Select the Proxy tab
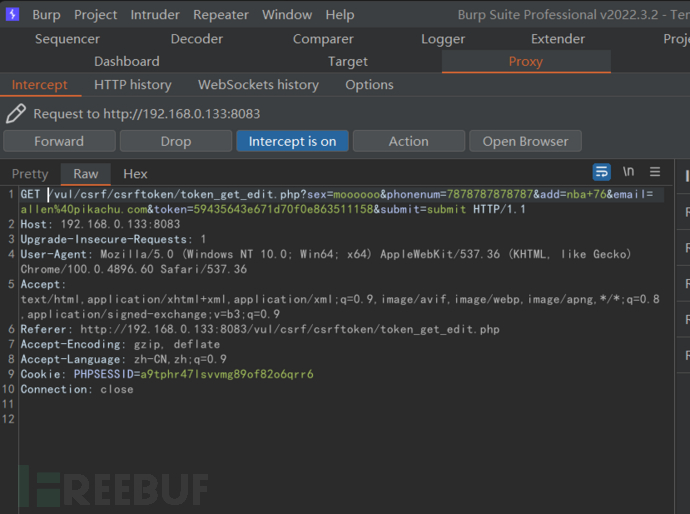Viewport: 690px width, 514px height. [x=526, y=61]
